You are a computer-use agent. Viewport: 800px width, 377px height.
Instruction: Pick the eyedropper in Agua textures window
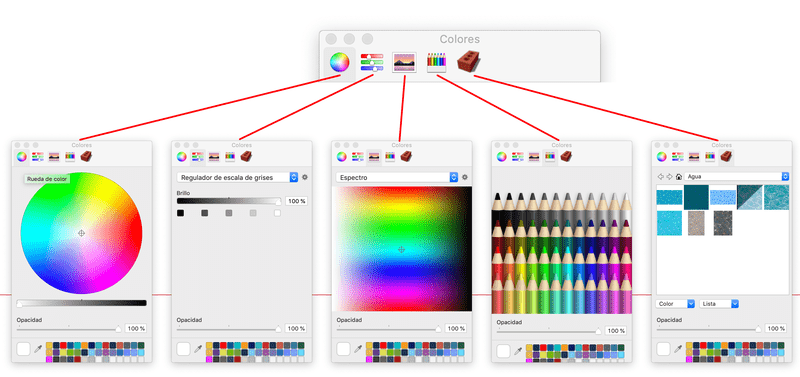point(679,349)
